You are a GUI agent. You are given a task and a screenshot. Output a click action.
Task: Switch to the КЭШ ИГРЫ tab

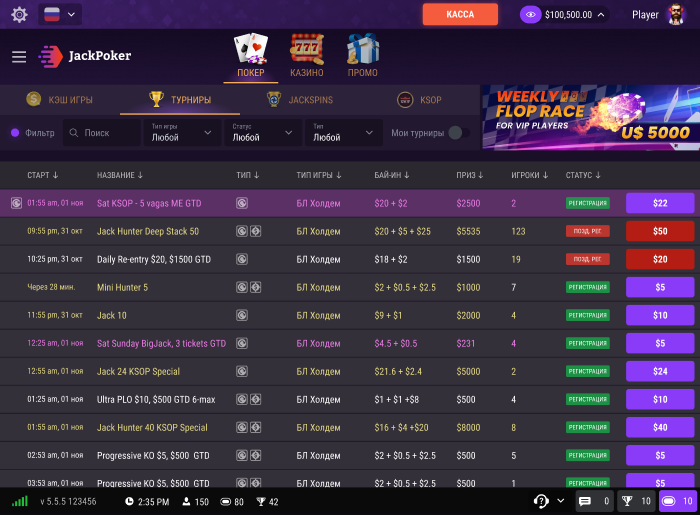[x=60, y=100]
